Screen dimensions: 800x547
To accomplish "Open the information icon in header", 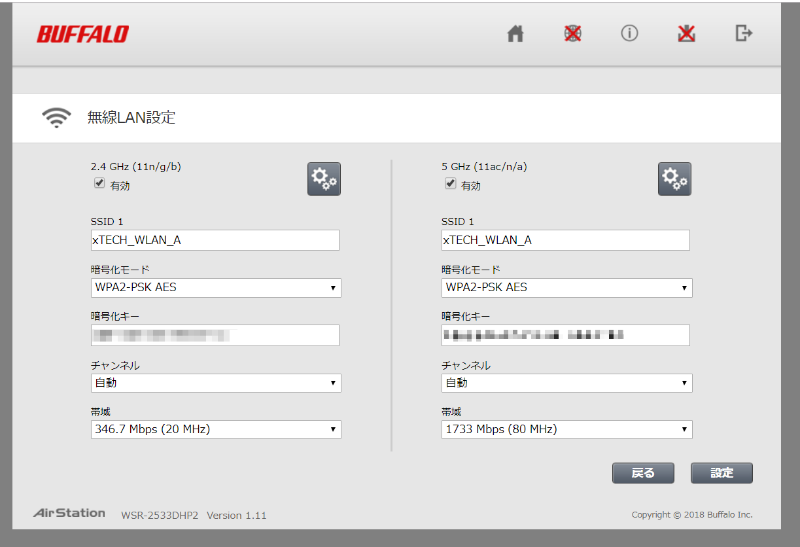I will coord(629,33).
